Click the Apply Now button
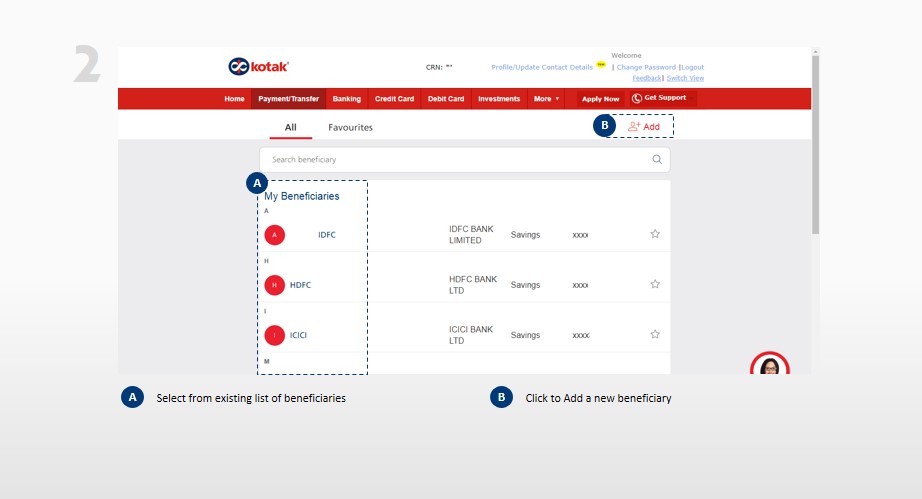The height and width of the screenshot is (499, 922). click(600, 99)
